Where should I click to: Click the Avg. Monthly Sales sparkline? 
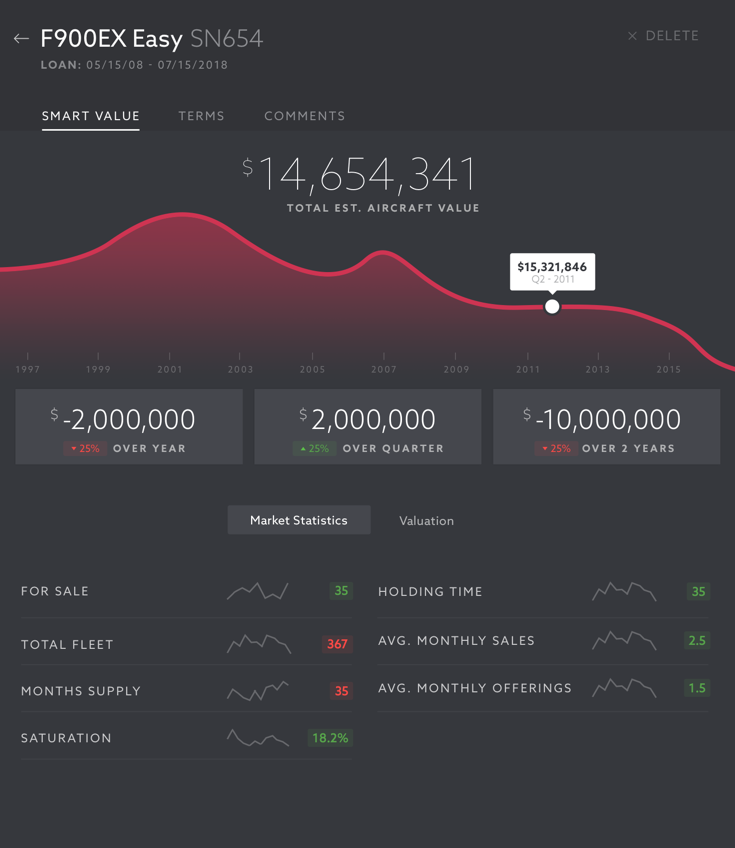click(624, 640)
